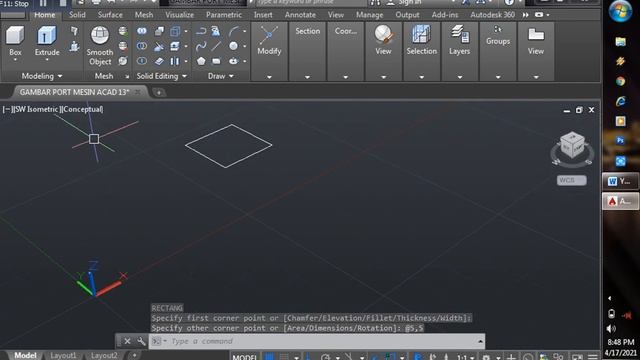640x360 pixels.
Task: Open the Mesh panel dialog launcher arrow
Action: (x=127, y=76)
